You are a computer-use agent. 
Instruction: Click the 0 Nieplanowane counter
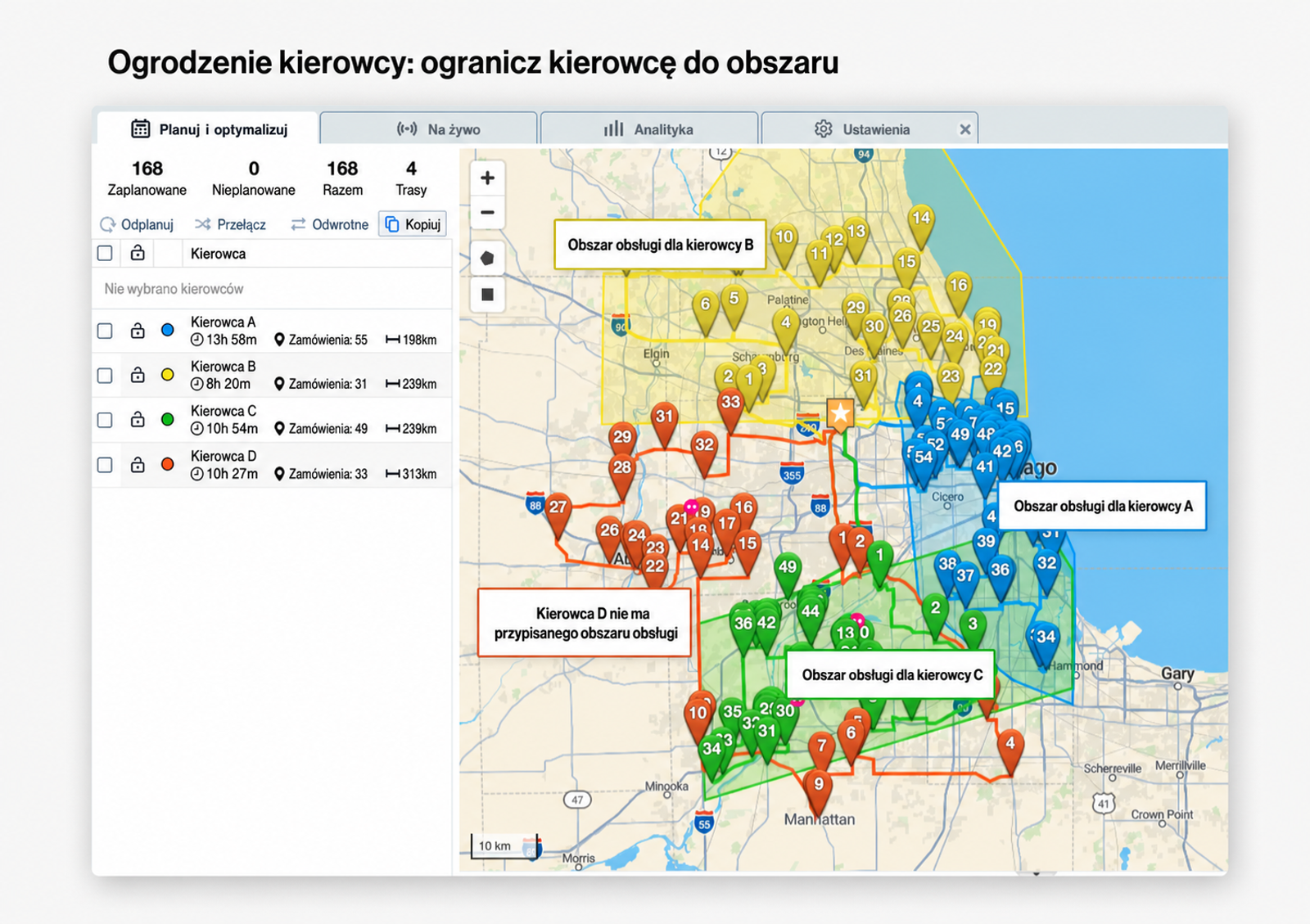pyautogui.click(x=254, y=178)
